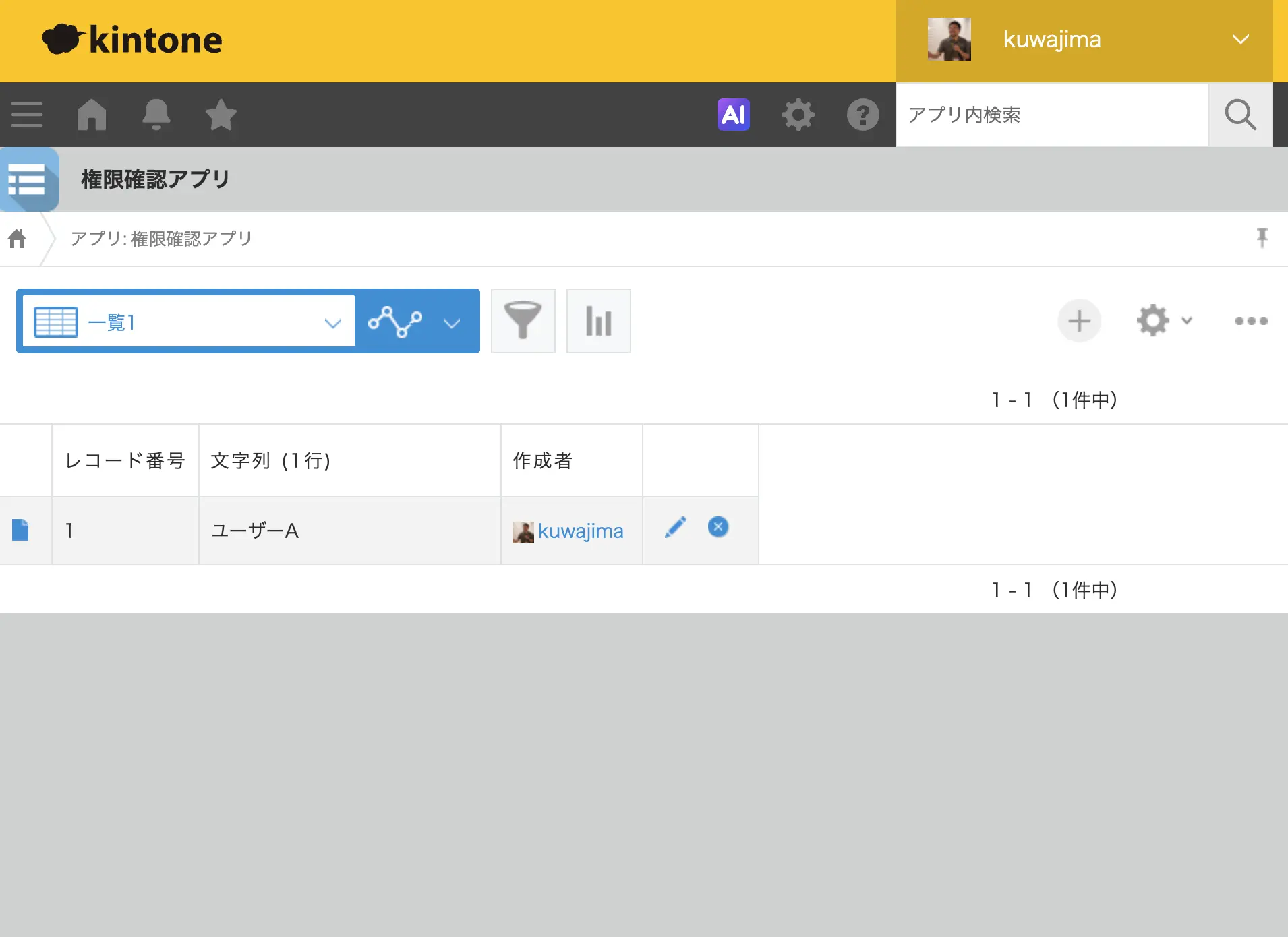Open the hamburger navigation menu
This screenshot has width=1288, height=937.
pyautogui.click(x=27, y=115)
